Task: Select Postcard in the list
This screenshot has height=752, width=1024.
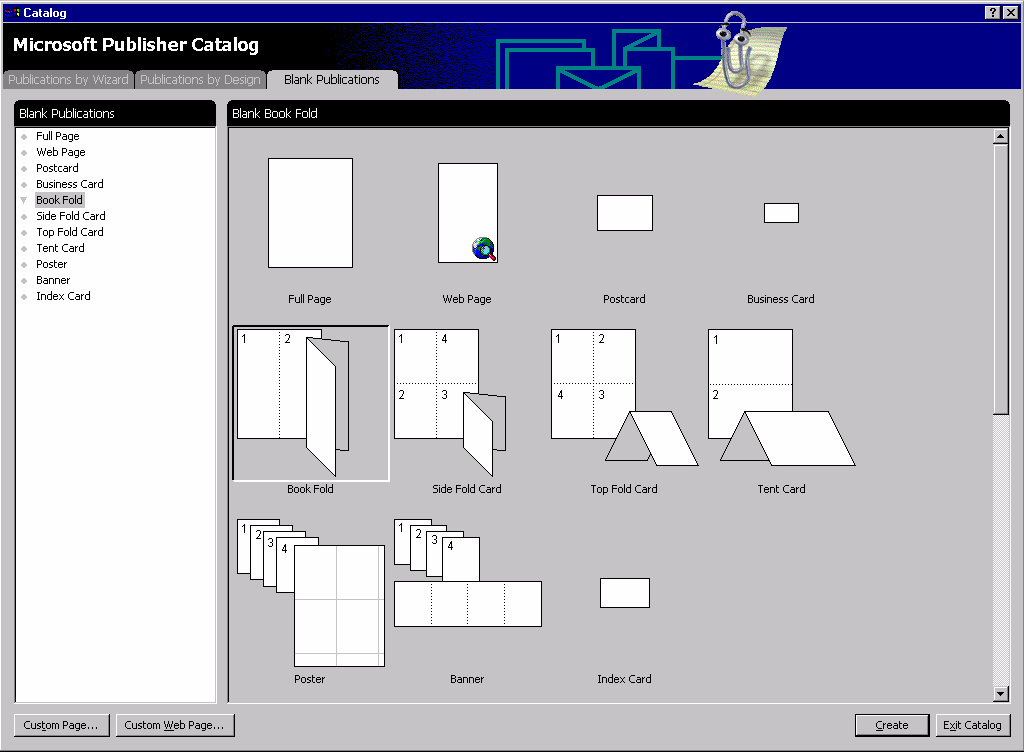Action: pyautogui.click(x=57, y=168)
